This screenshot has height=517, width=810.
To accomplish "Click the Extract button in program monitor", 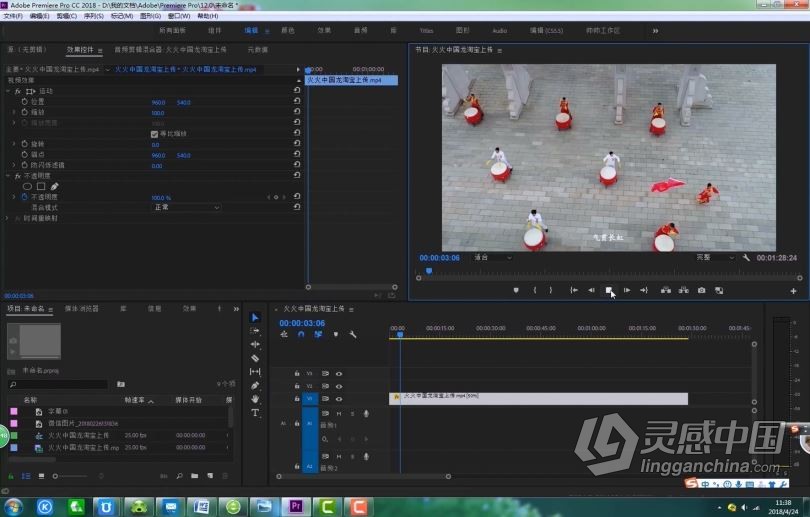I will pyautogui.click(x=683, y=290).
